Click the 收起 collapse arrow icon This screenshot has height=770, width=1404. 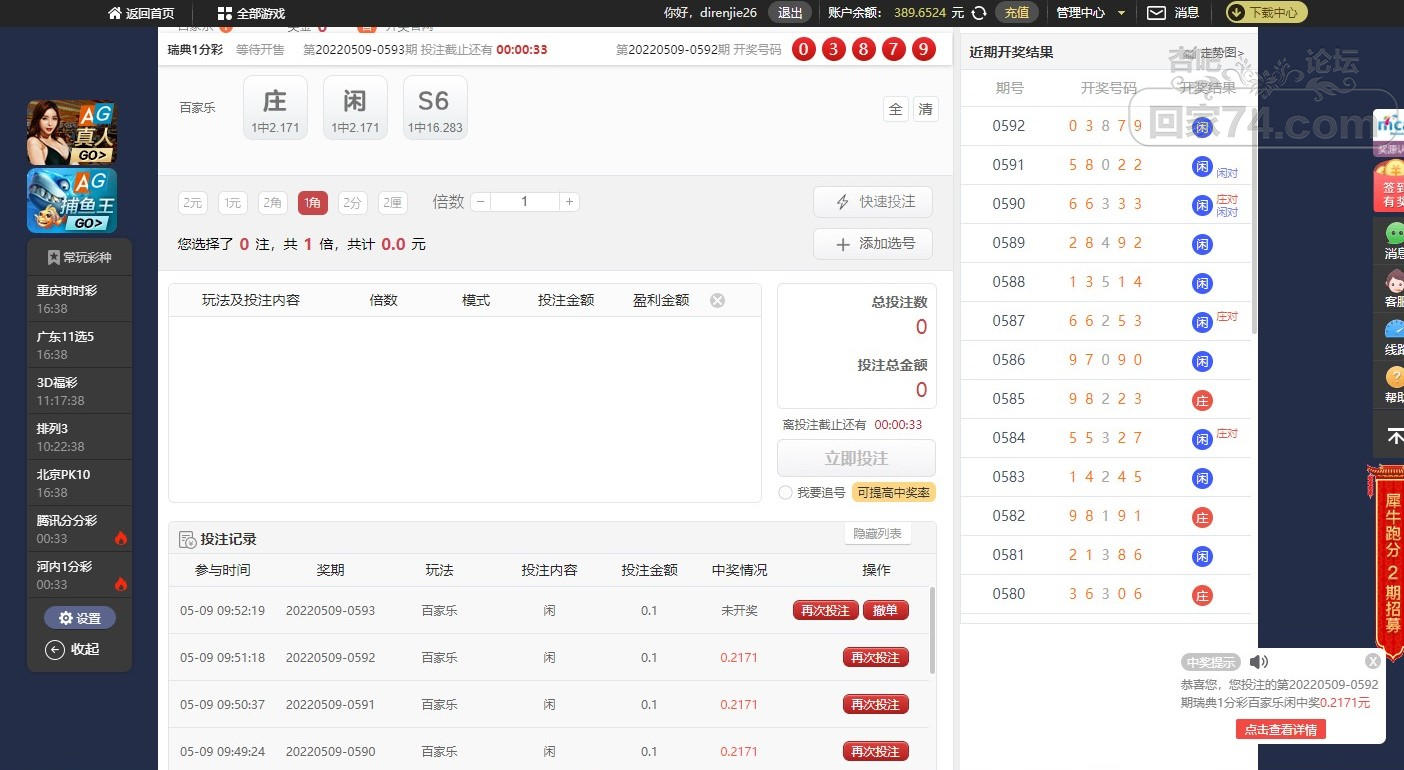[56, 650]
